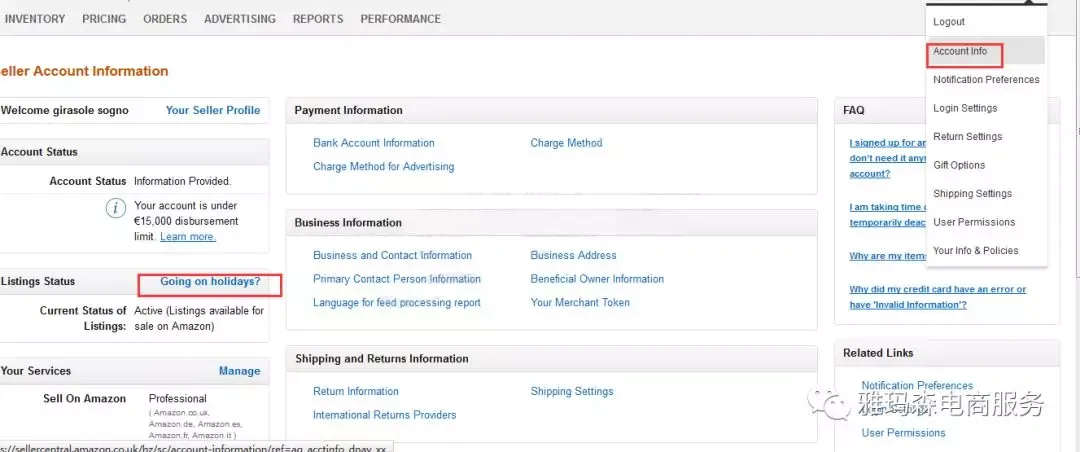Open Charge Method for Advertising
The width and height of the screenshot is (1080, 452).
(384, 167)
